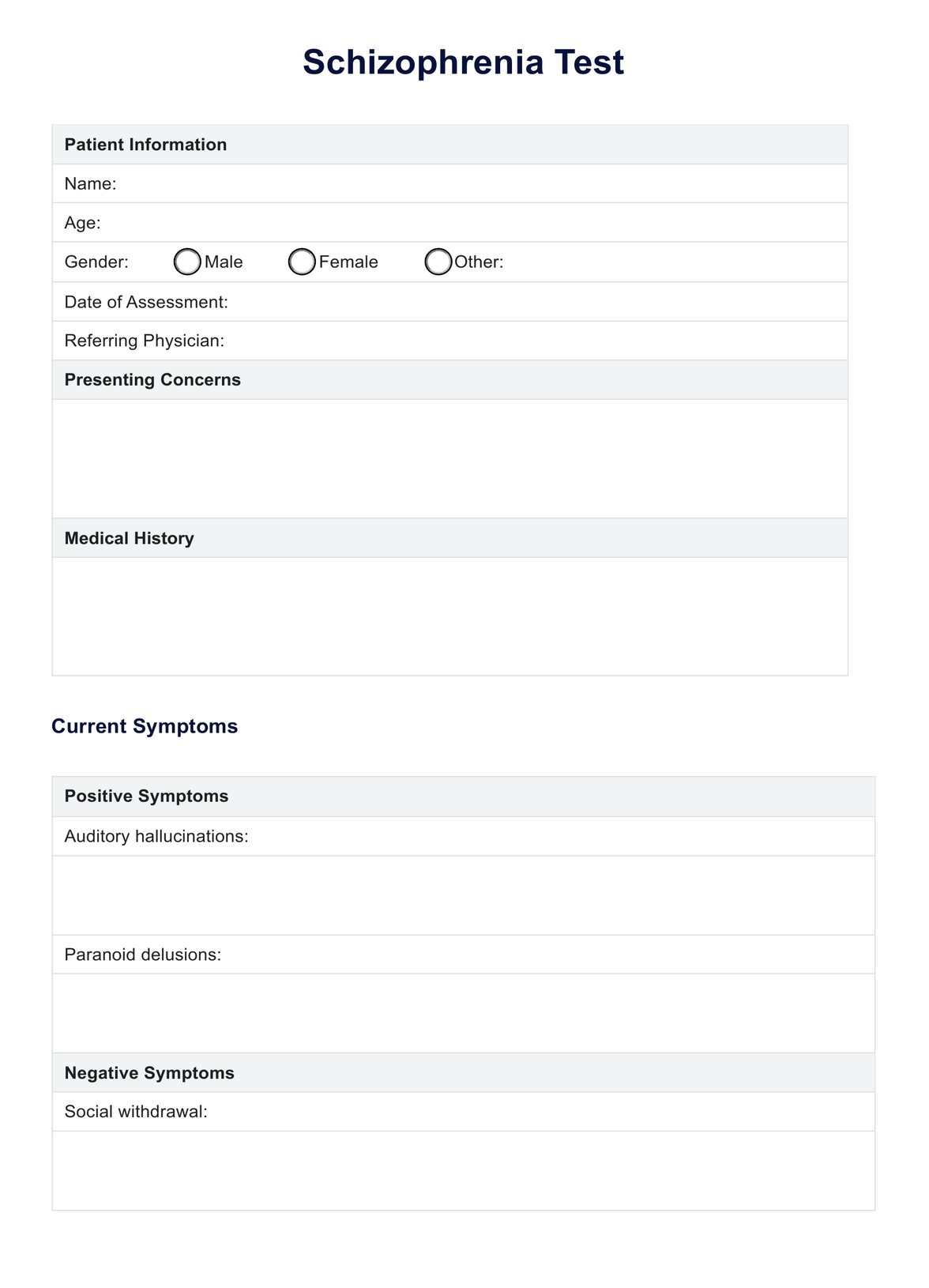Click the Date of Assessment field
Image resolution: width=929 pixels, height=1288 pixels.
(x=536, y=302)
